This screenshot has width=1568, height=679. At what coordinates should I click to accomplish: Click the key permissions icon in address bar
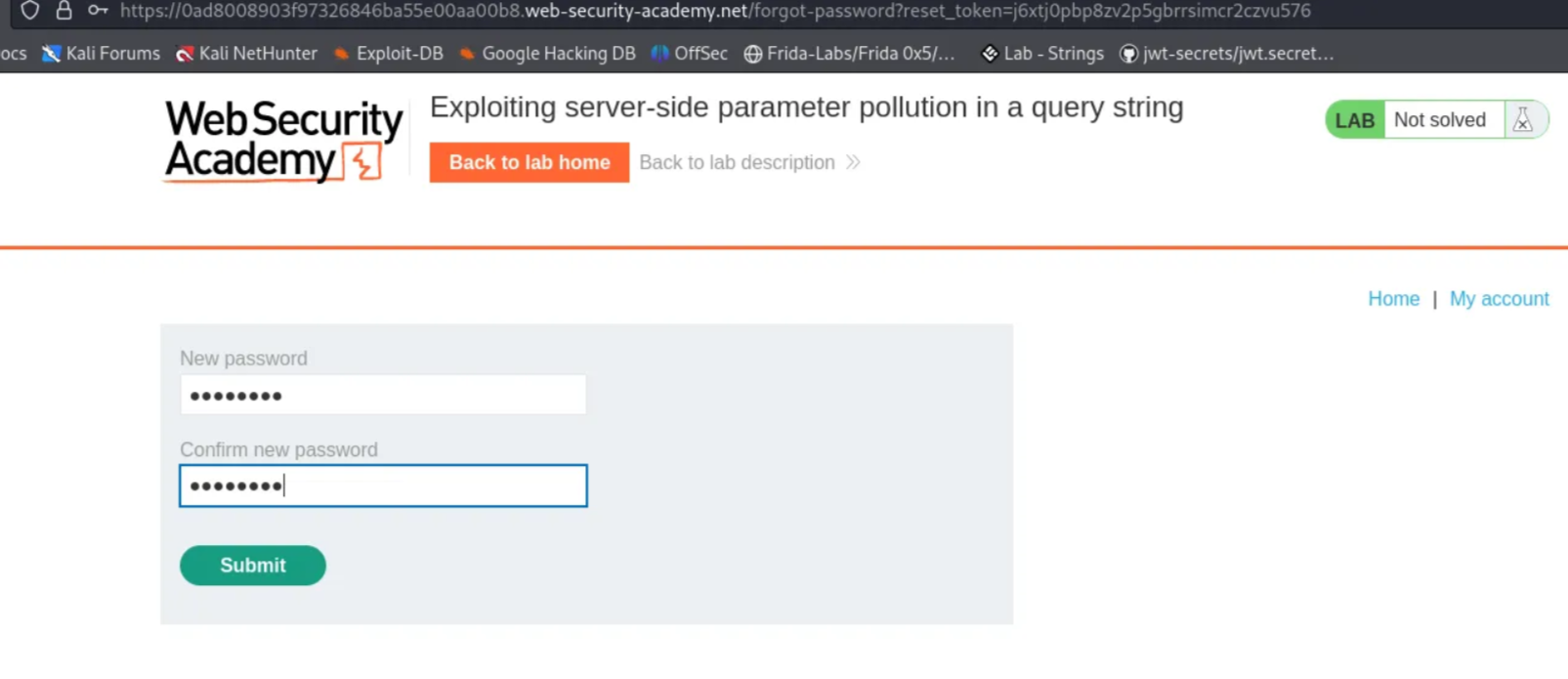pyautogui.click(x=98, y=11)
